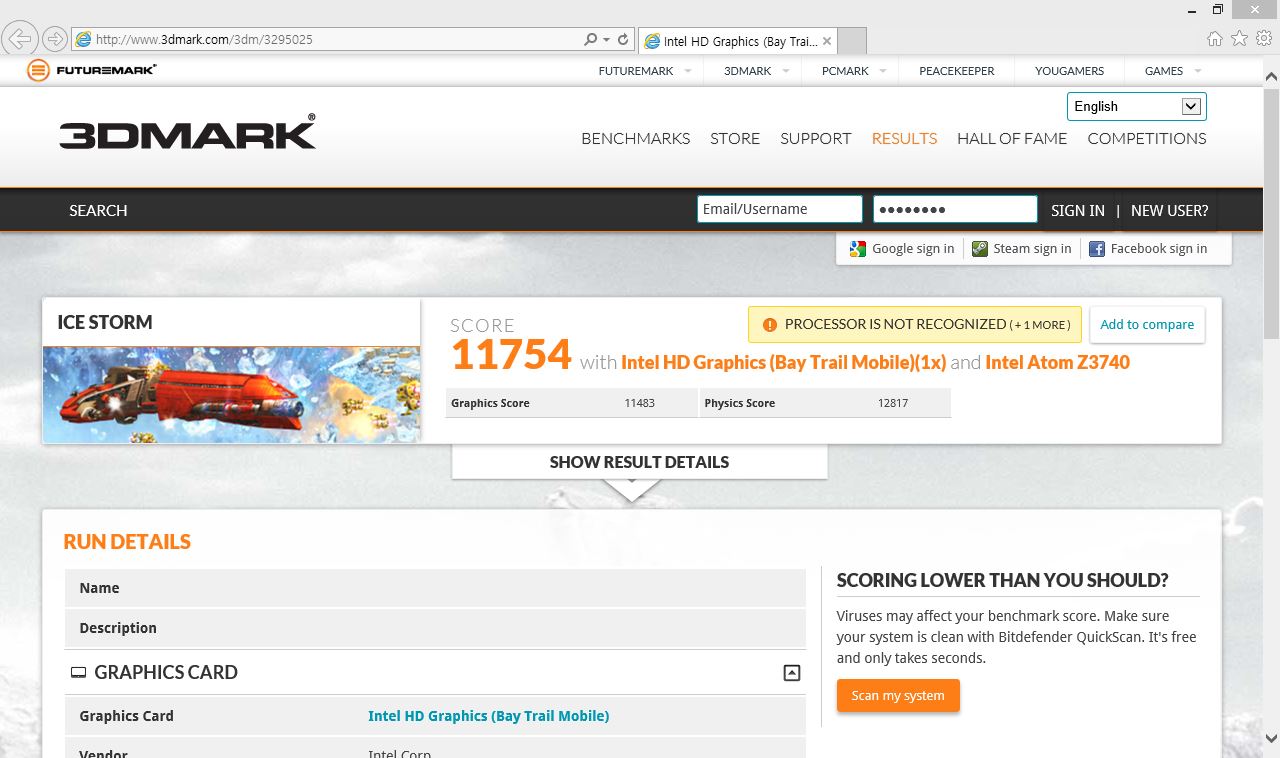Open the BENCHMARKS menu
The height and width of the screenshot is (758, 1280).
636,138
